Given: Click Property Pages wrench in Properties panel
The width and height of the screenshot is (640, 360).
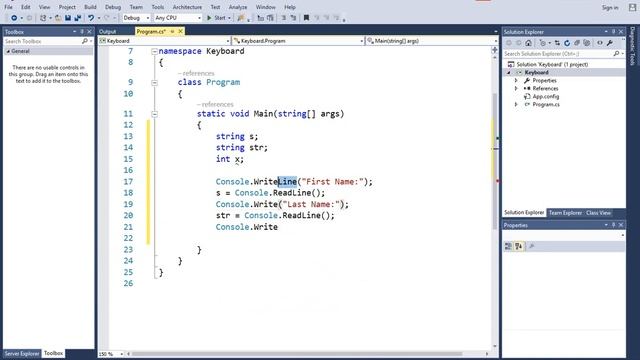Looking at the screenshot, I should [531, 246].
